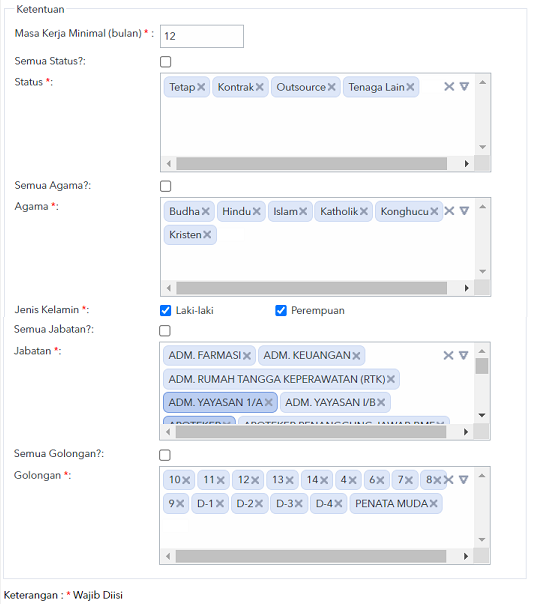The image size is (536, 604).
Task: Remove the ADM. KEUANGAN jabatan tag
Action: coord(356,356)
